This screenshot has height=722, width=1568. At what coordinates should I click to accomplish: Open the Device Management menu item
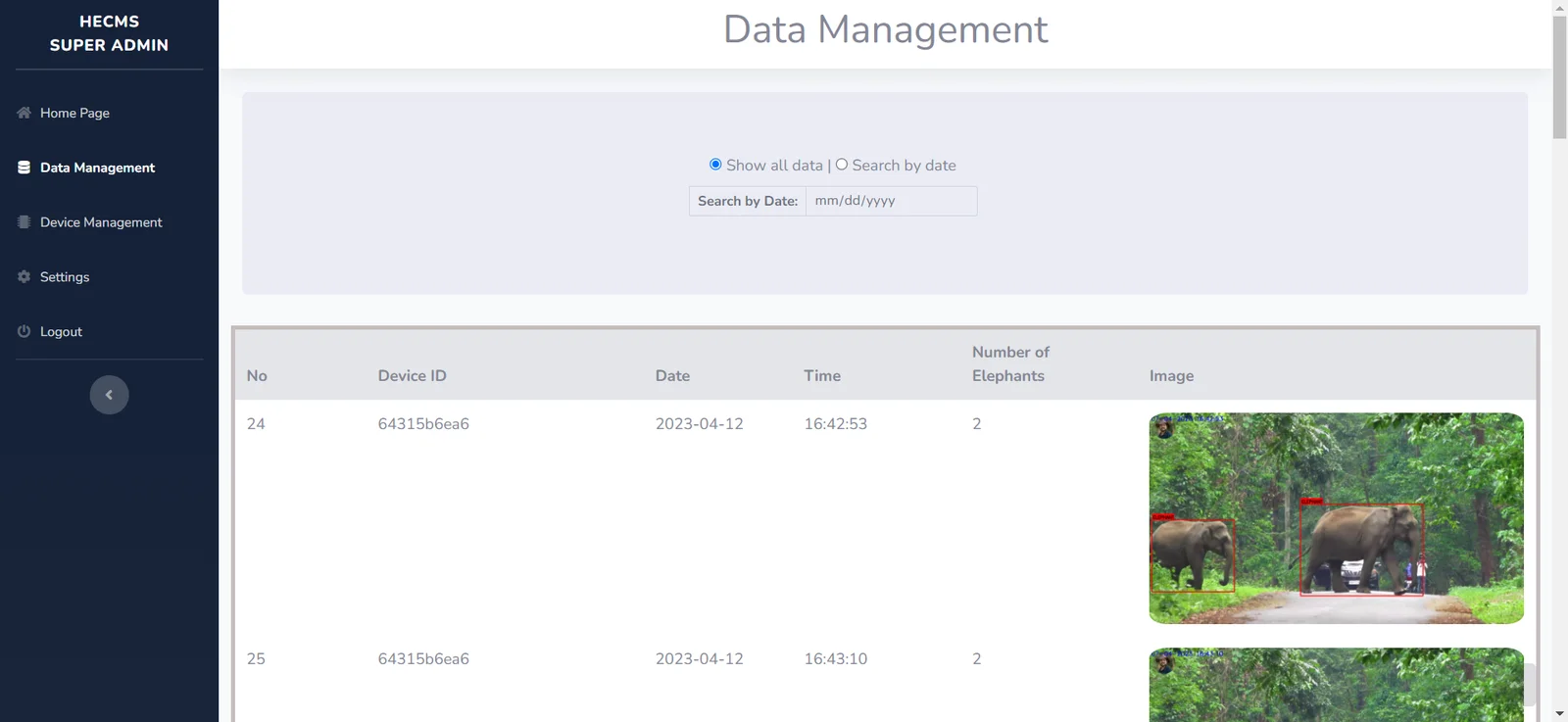pyautogui.click(x=101, y=222)
